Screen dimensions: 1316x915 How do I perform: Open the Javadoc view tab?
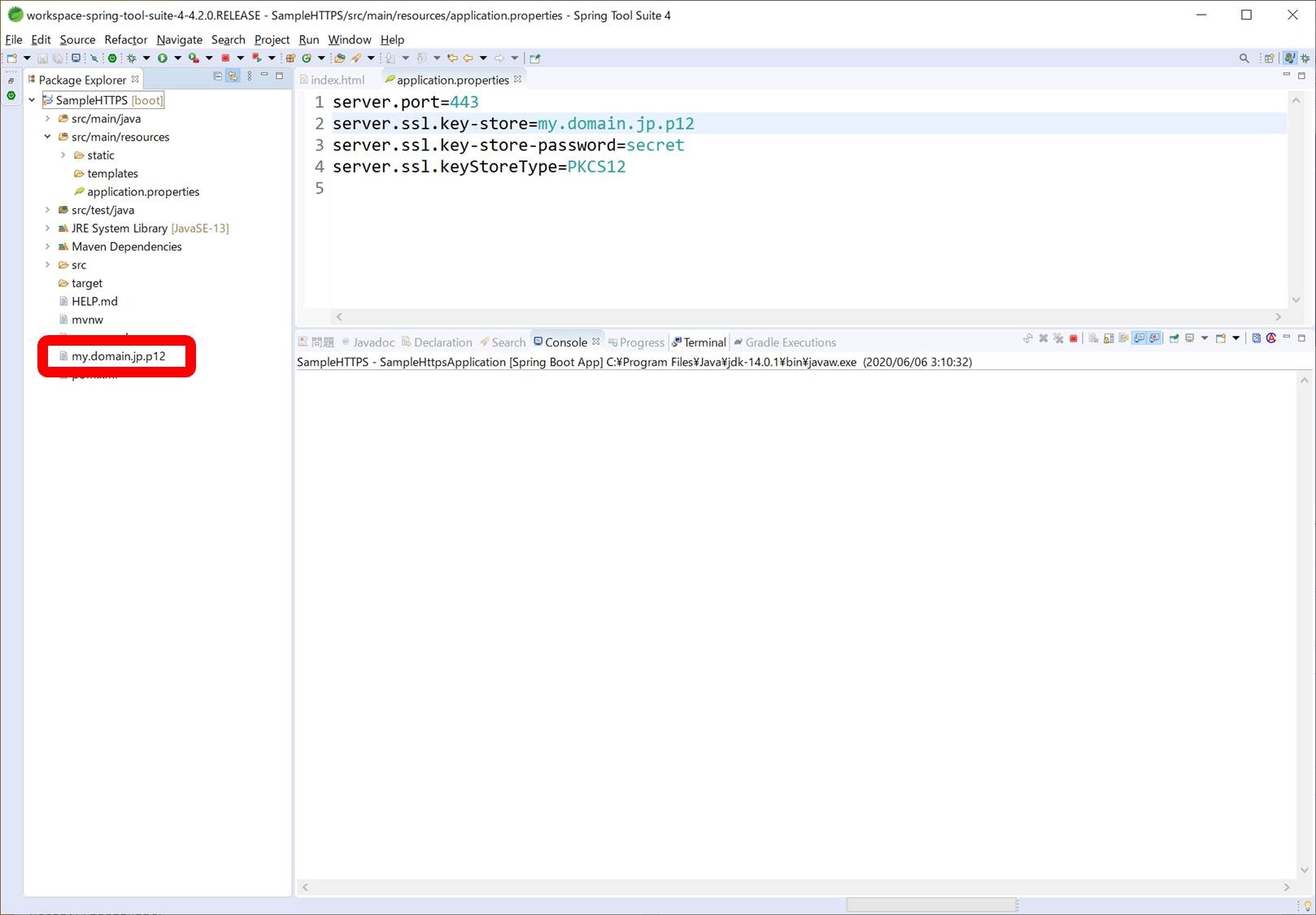(x=368, y=342)
